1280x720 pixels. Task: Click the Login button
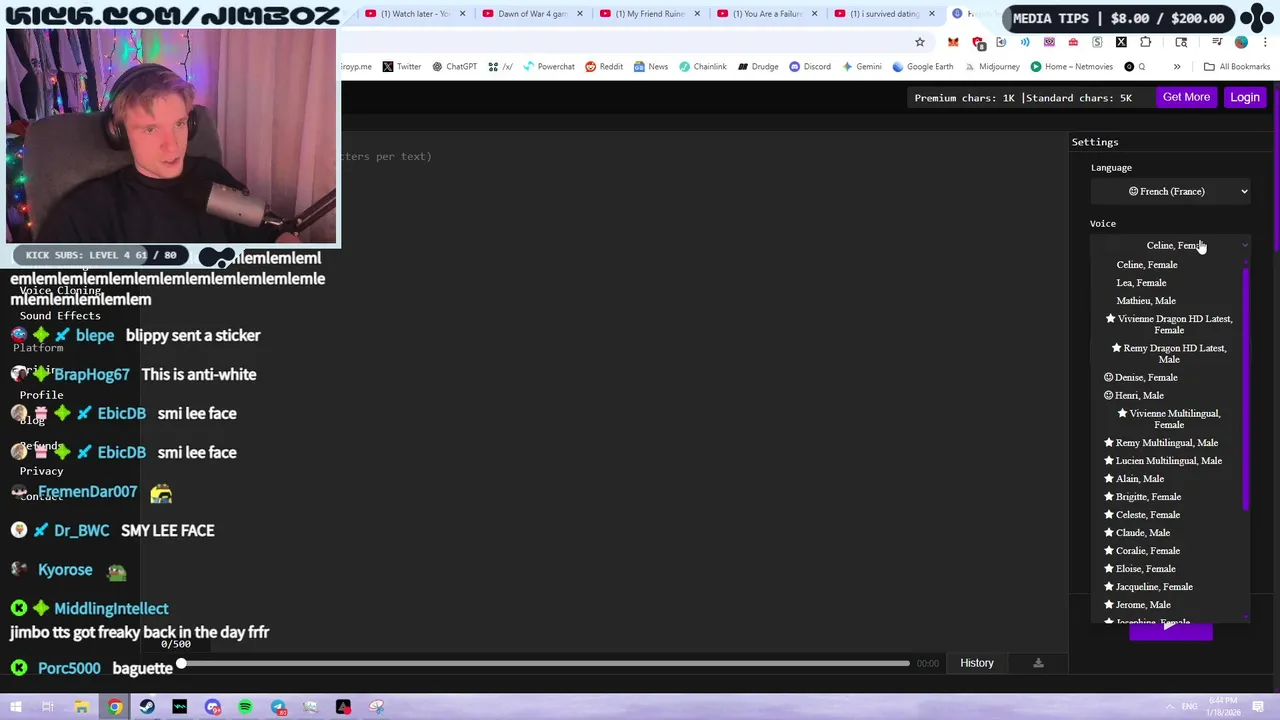coord(1245,97)
